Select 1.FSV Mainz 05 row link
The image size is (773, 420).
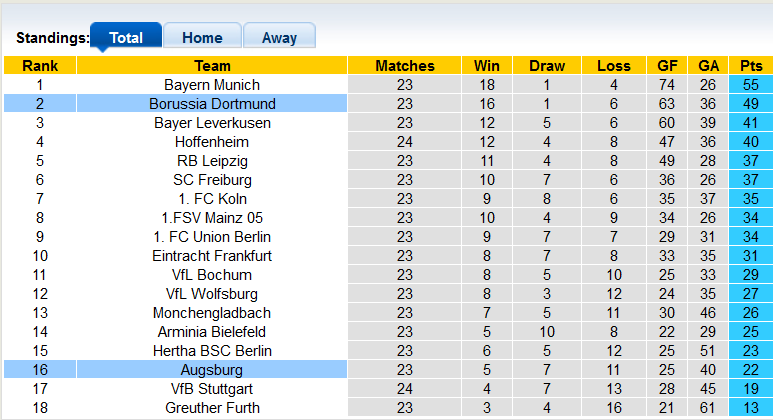tap(212, 218)
